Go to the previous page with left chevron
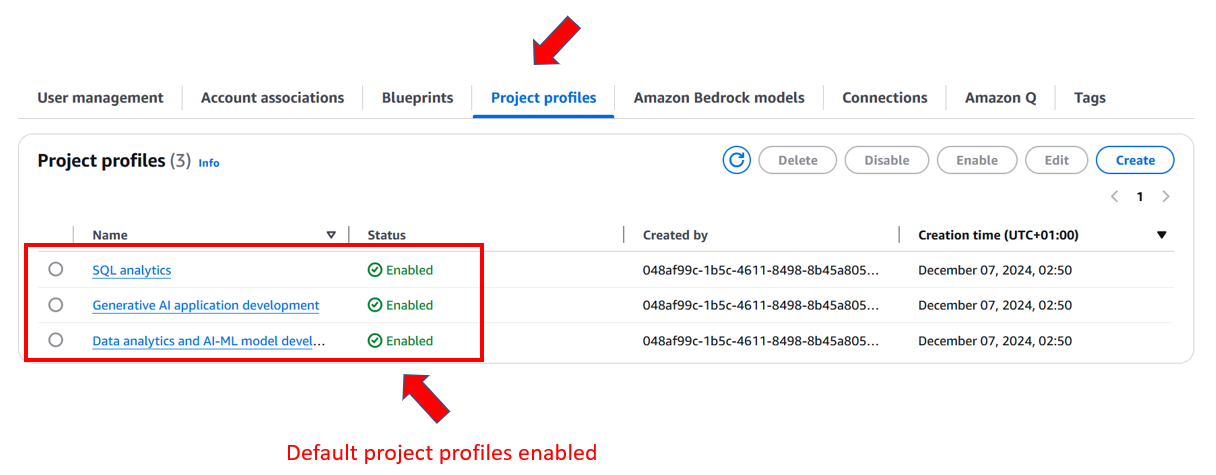 [1115, 197]
